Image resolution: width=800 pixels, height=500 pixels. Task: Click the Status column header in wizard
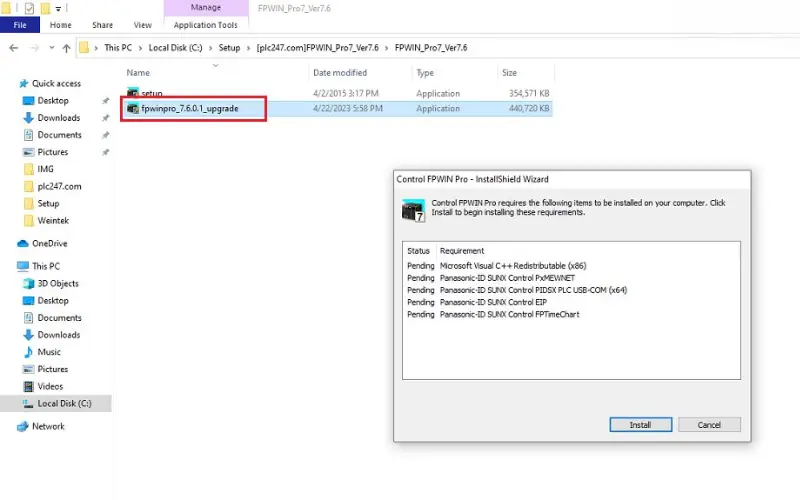click(x=418, y=251)
